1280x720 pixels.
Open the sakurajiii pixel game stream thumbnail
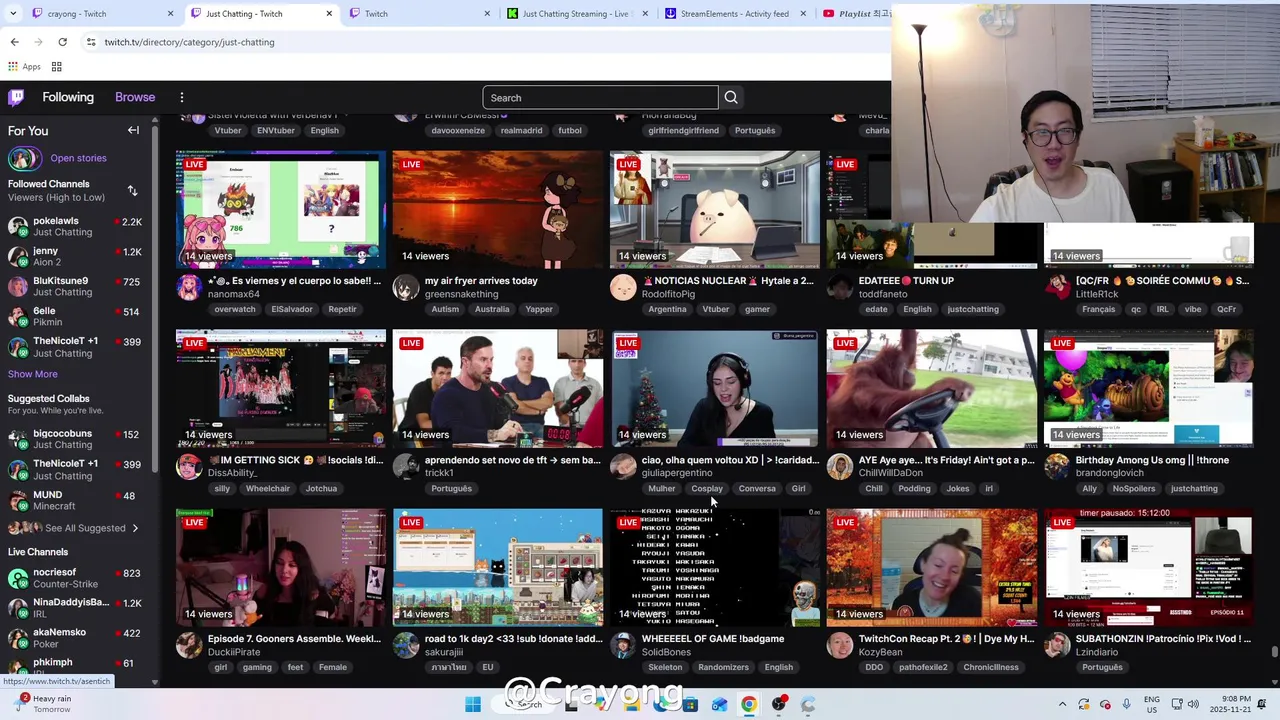click(498, 567)
